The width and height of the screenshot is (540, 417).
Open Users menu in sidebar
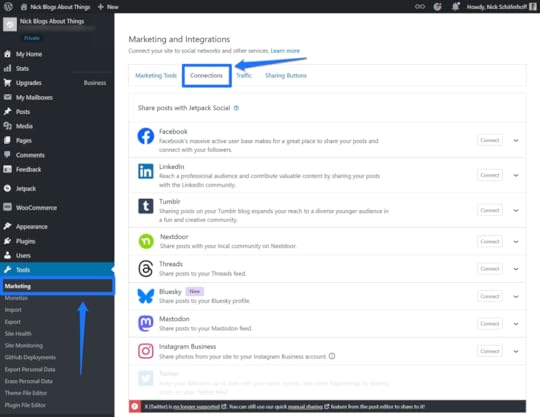click(57, 256)
